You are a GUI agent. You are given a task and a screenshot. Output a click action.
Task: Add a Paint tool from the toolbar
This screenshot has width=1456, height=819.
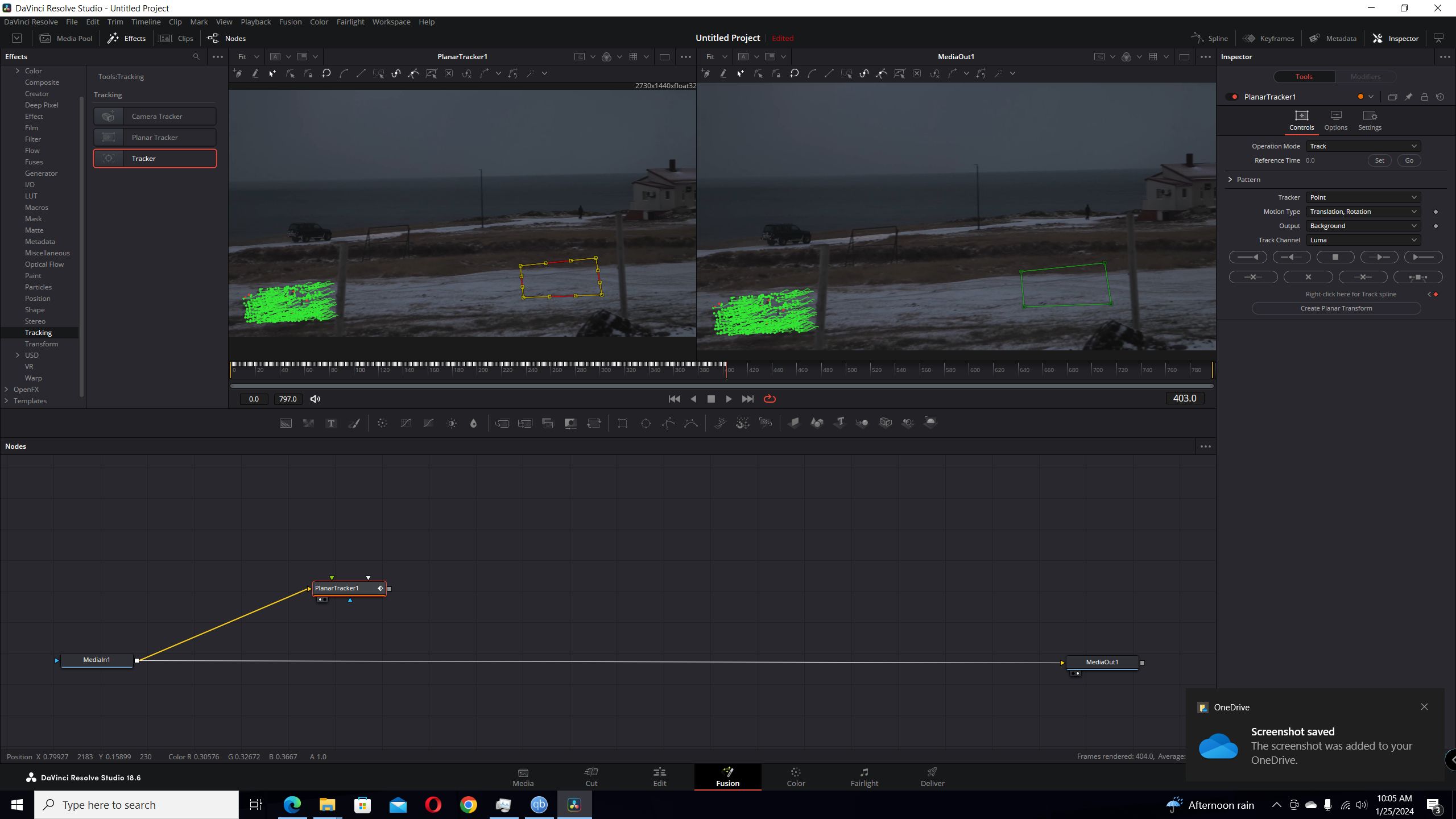[354, 423]
